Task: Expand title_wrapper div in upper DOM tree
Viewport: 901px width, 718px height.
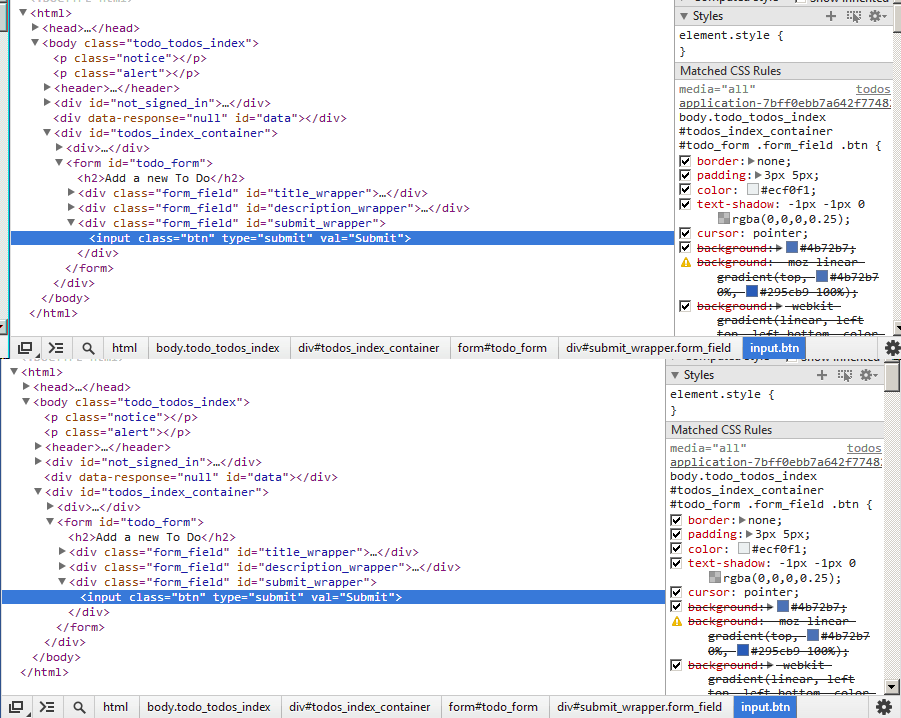Action: coord(71,192)
